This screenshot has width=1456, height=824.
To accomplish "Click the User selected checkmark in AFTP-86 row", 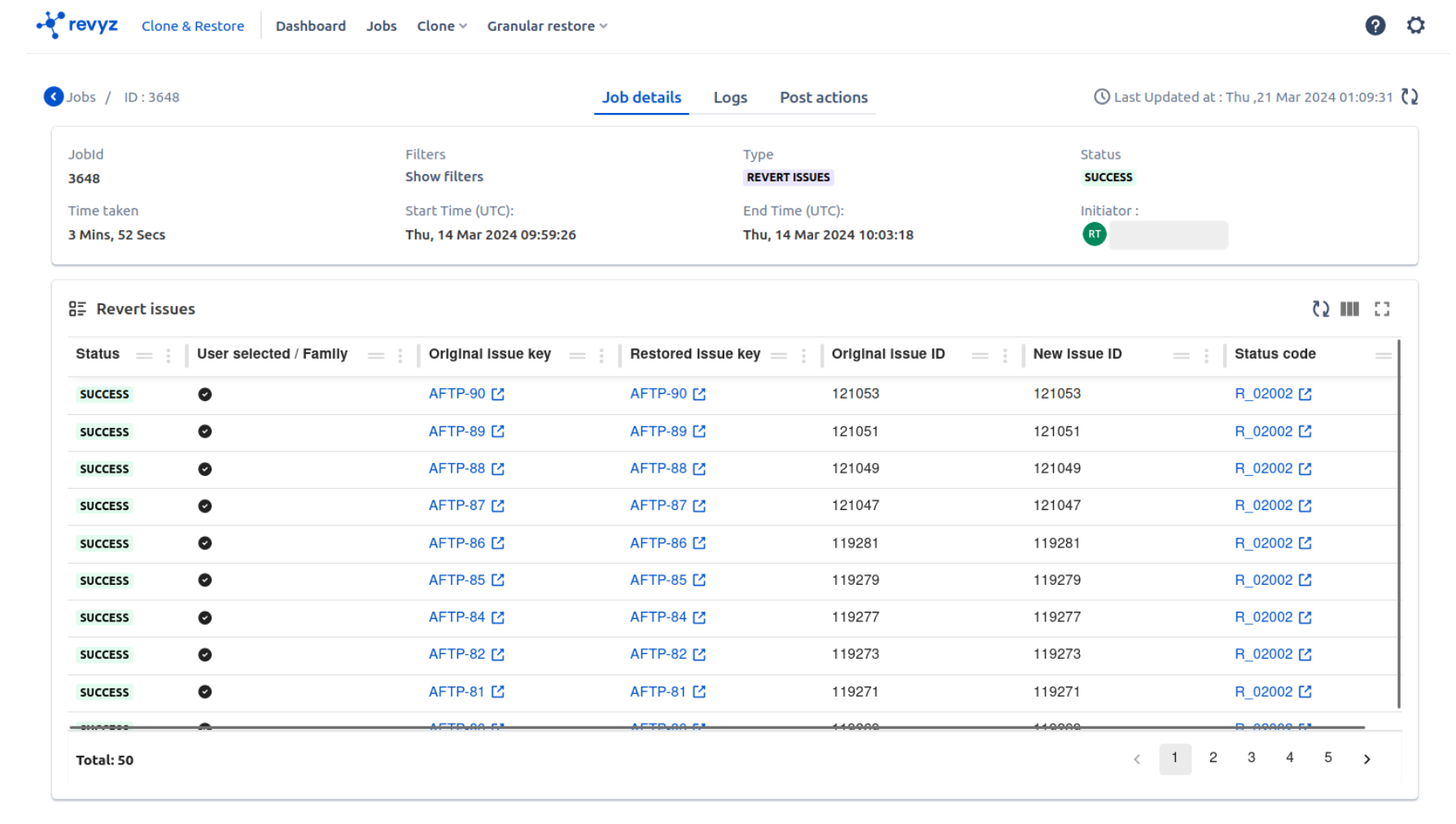I will click(205, 543).
